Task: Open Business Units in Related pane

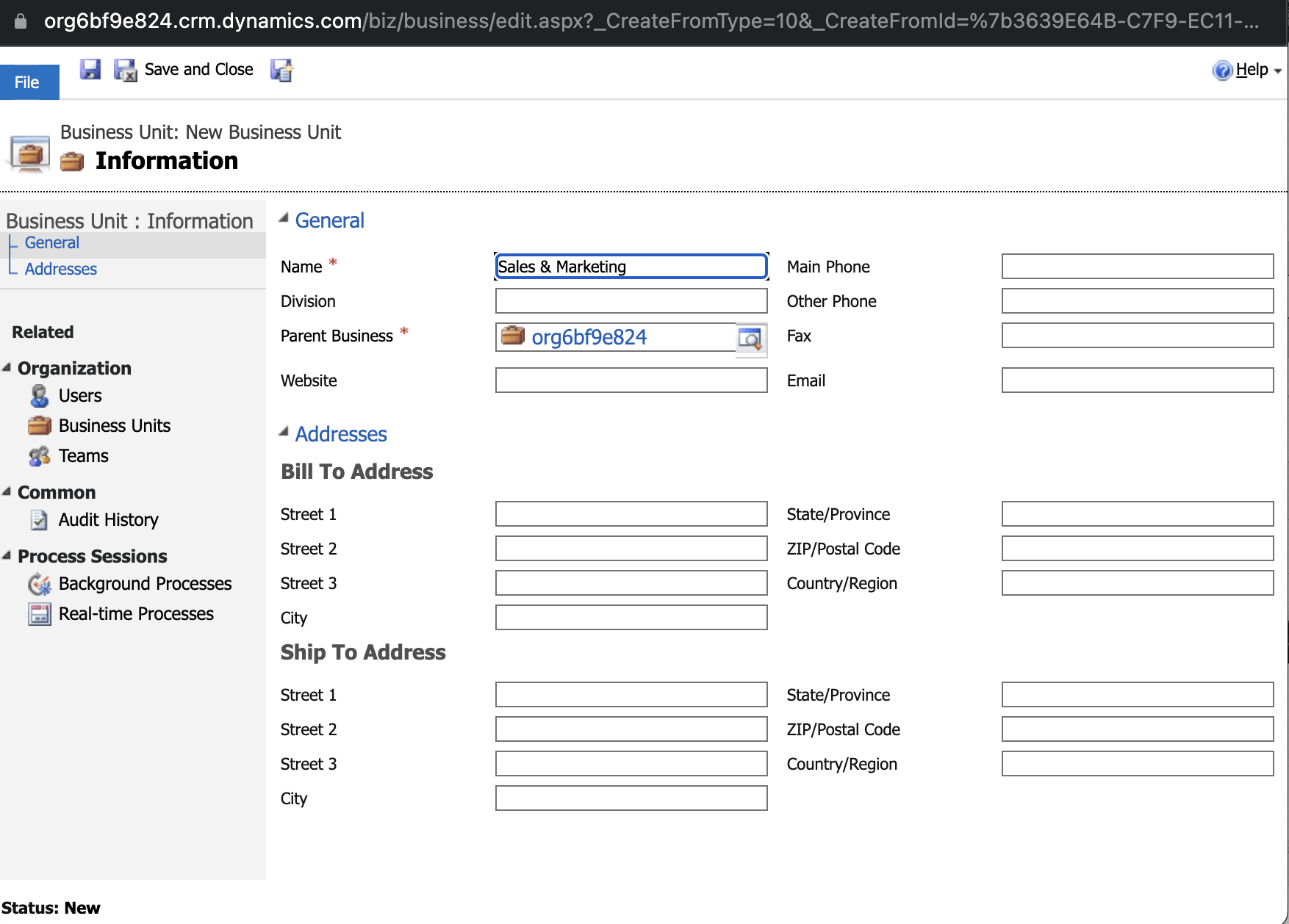Action: click(x=114, y=426)
